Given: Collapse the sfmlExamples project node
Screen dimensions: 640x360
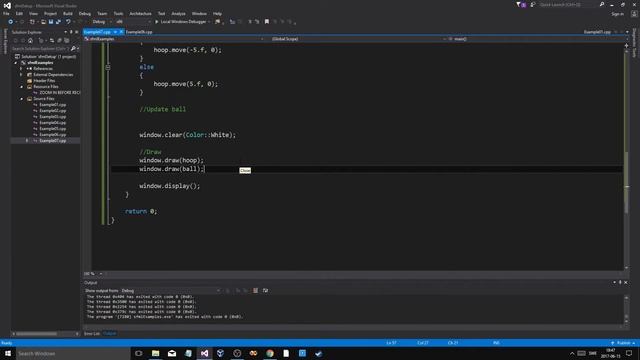Looking at the screenshot, I should (x=16, y=63).
